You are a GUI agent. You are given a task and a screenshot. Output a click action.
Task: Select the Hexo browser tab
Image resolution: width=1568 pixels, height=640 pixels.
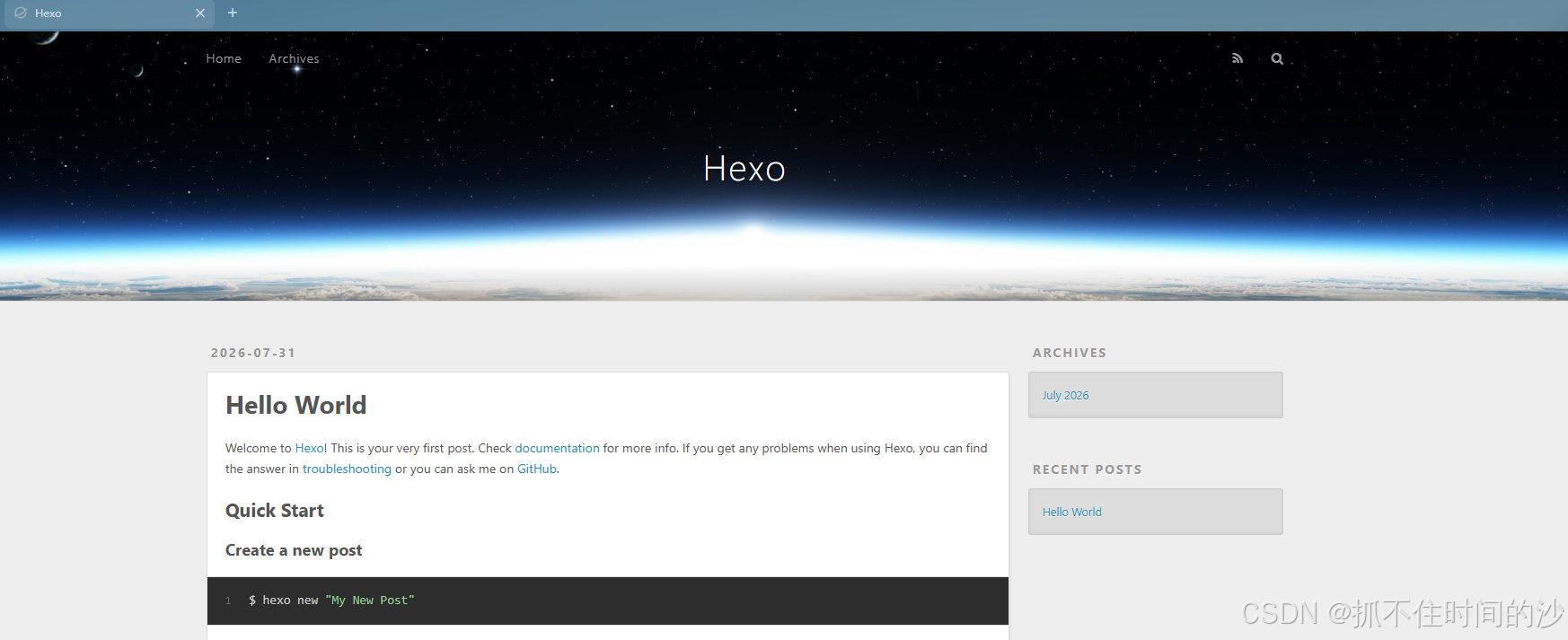tap(109, 13)
